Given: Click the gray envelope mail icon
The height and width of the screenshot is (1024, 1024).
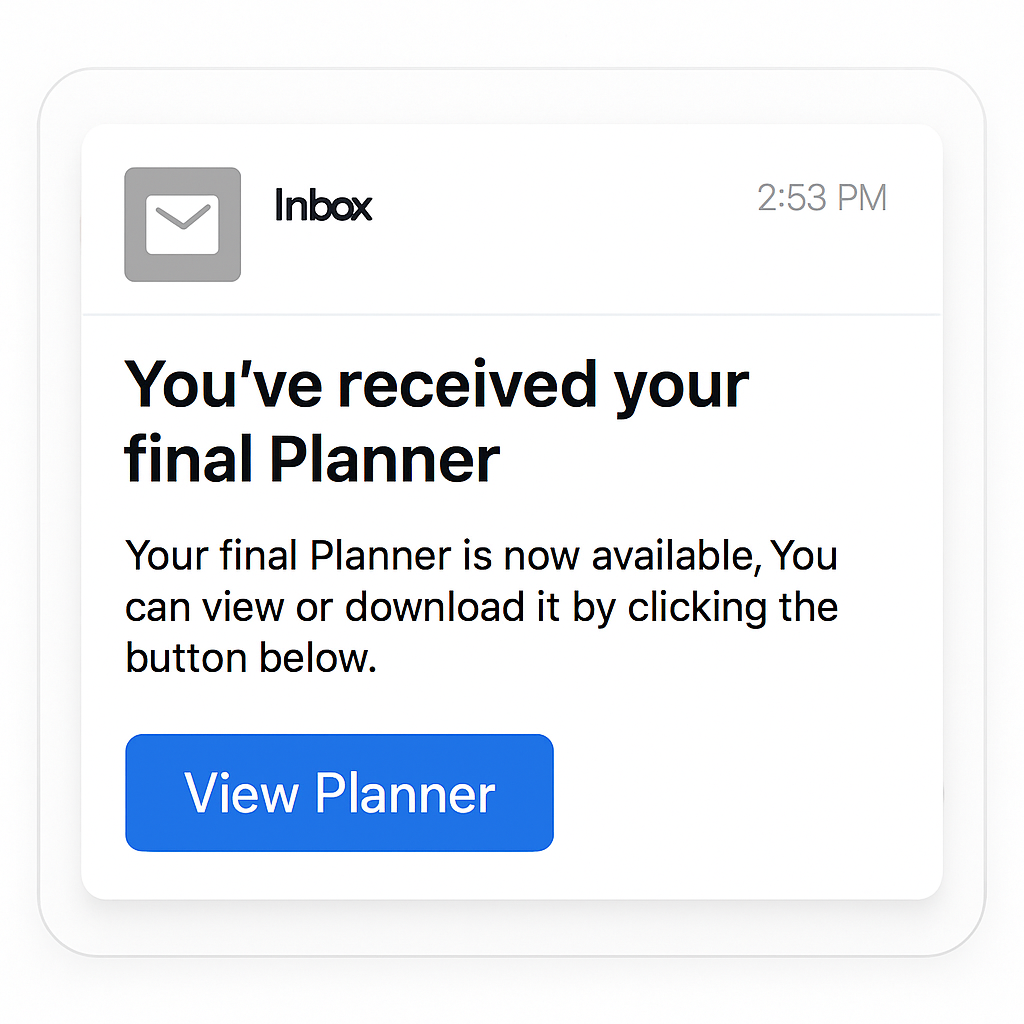Looking at the screenshot, I should pos(182,224).
